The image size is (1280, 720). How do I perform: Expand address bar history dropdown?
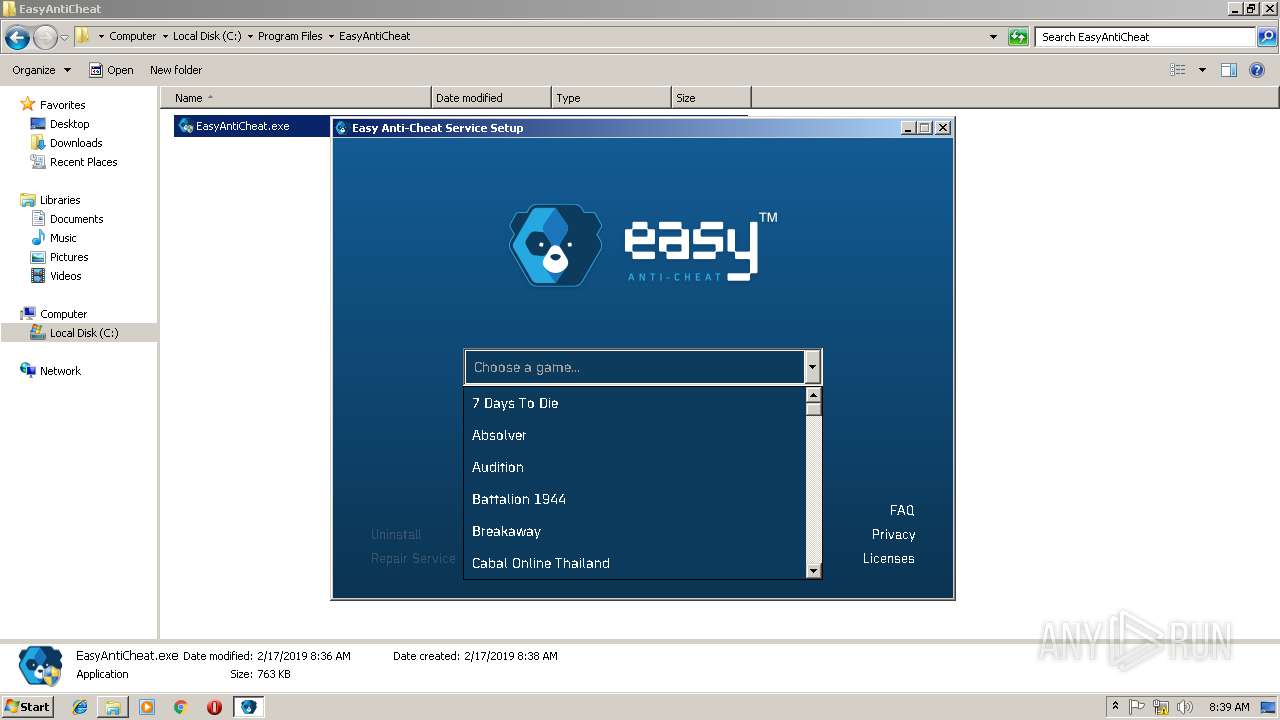993,37
